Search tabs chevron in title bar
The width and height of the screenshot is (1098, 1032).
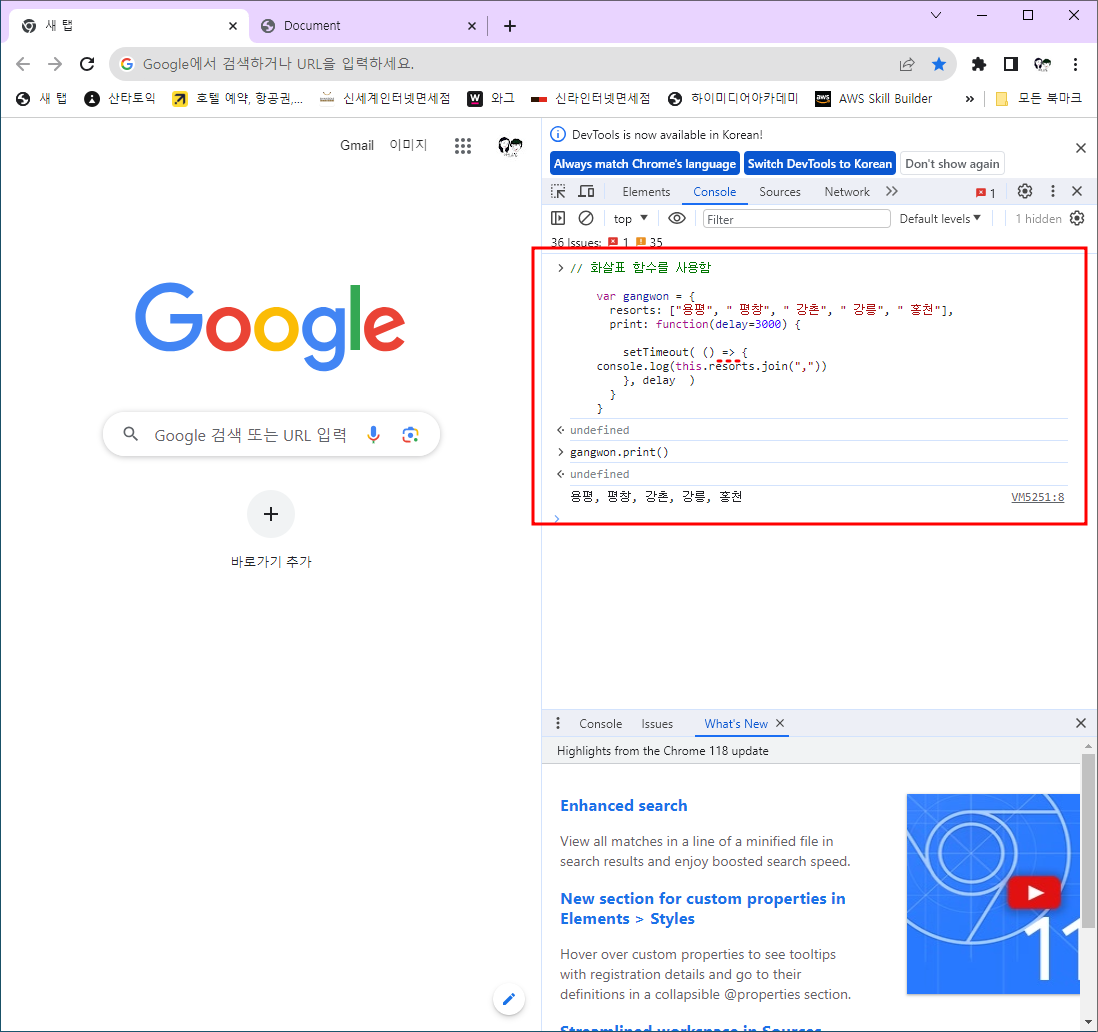tap(936, 15)
